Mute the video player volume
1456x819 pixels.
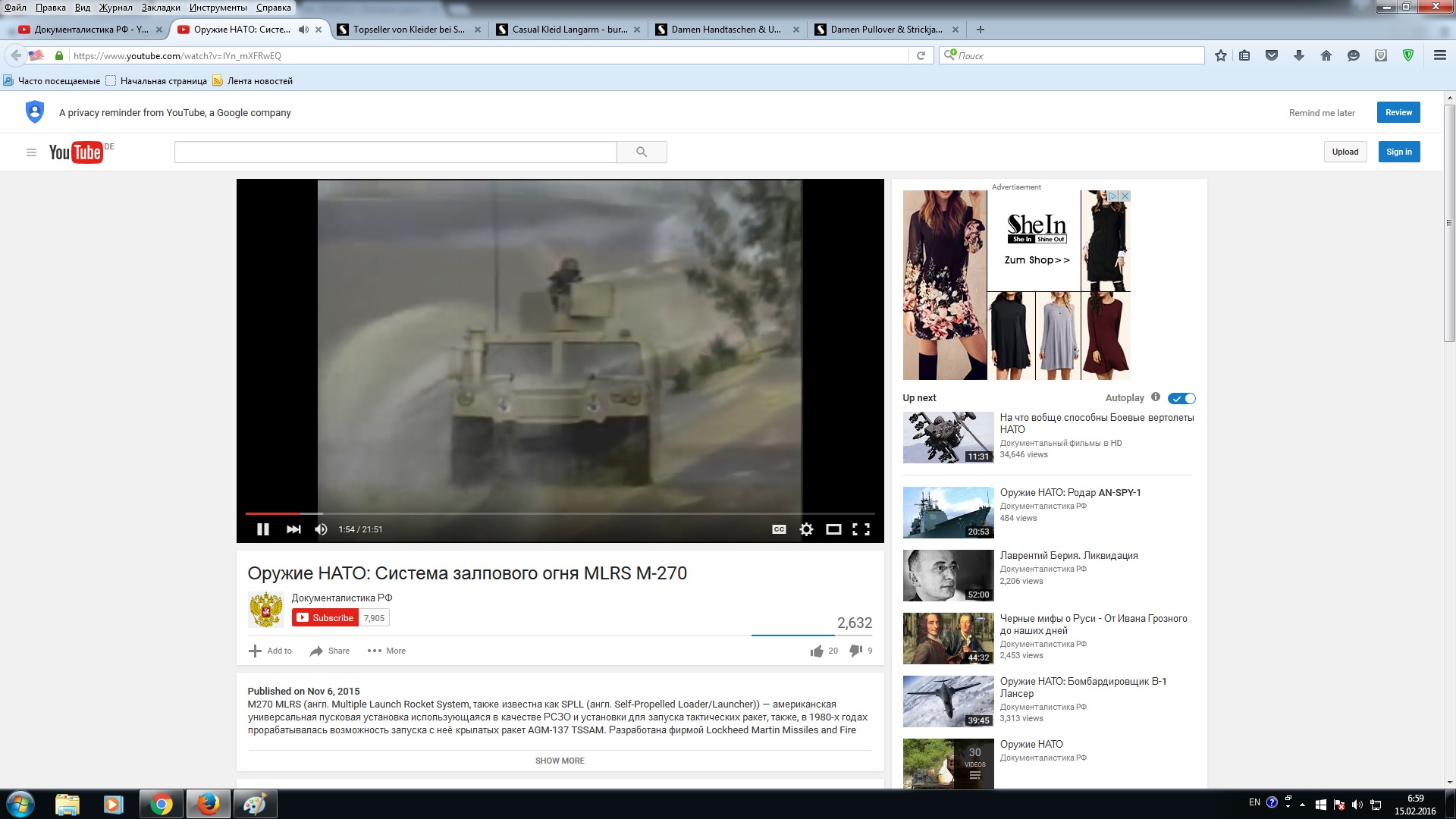click(321, 529)
